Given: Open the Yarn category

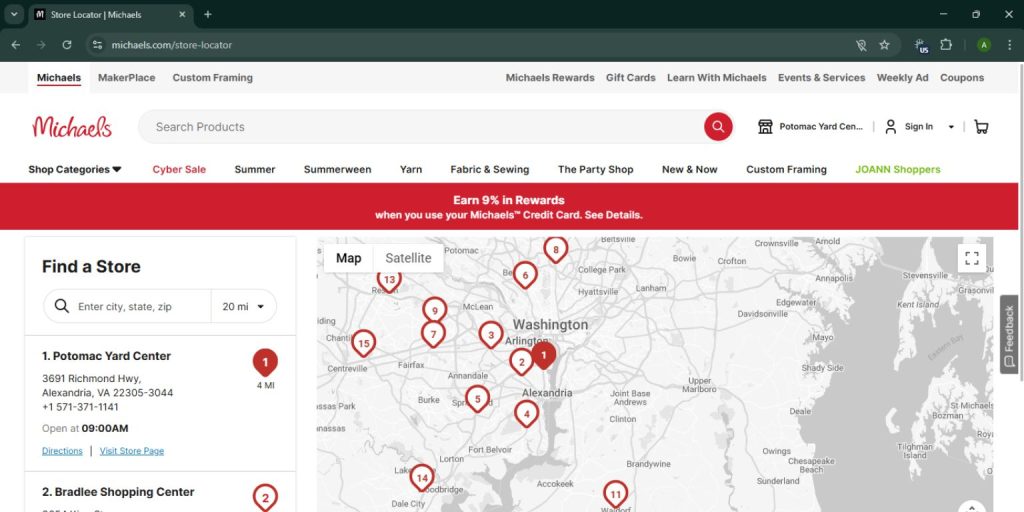Looking at the screenshot, I should [x=411, y=169].
